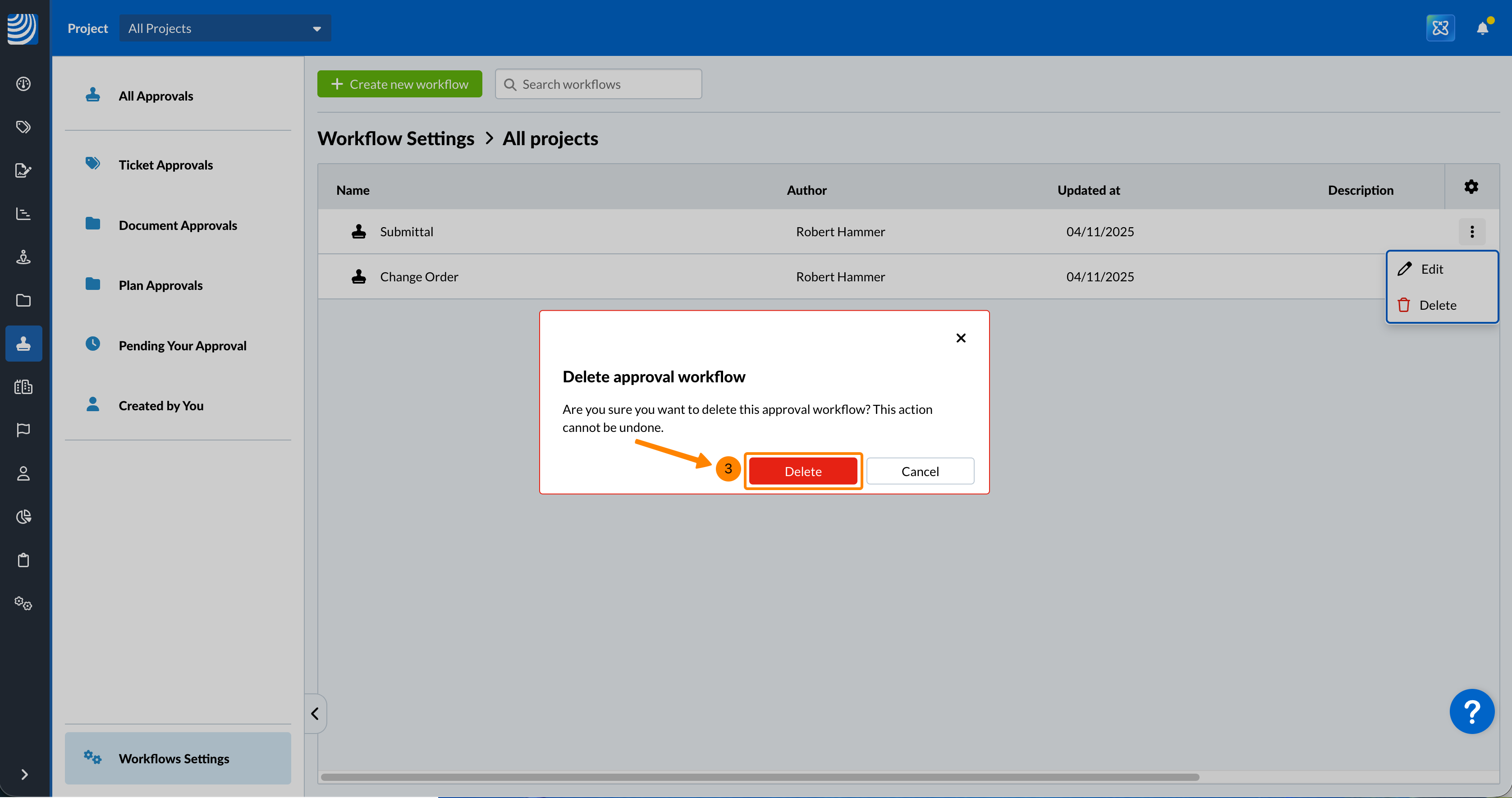This screenshot has width=1512, height=798.
Task: Open the tags icon in left sidebar
Action: 23,127
